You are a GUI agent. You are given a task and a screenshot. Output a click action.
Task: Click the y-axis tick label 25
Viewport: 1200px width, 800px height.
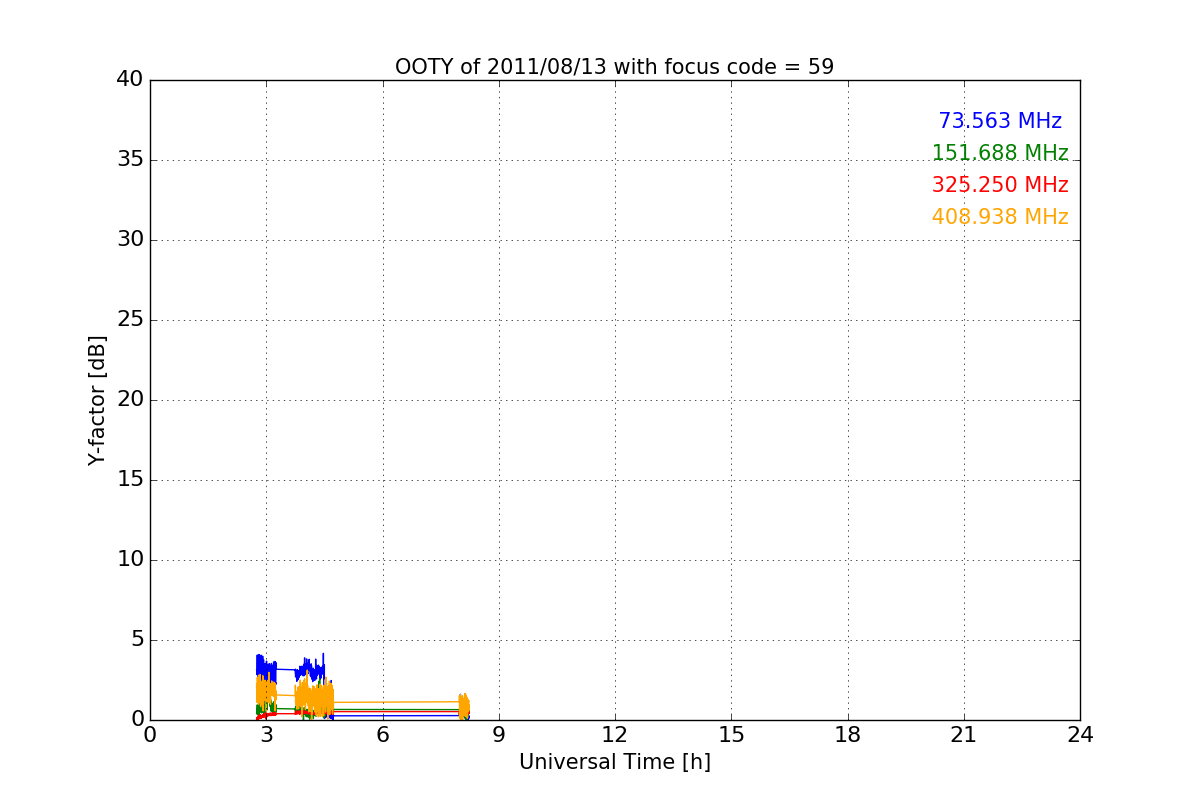(130, 320)
